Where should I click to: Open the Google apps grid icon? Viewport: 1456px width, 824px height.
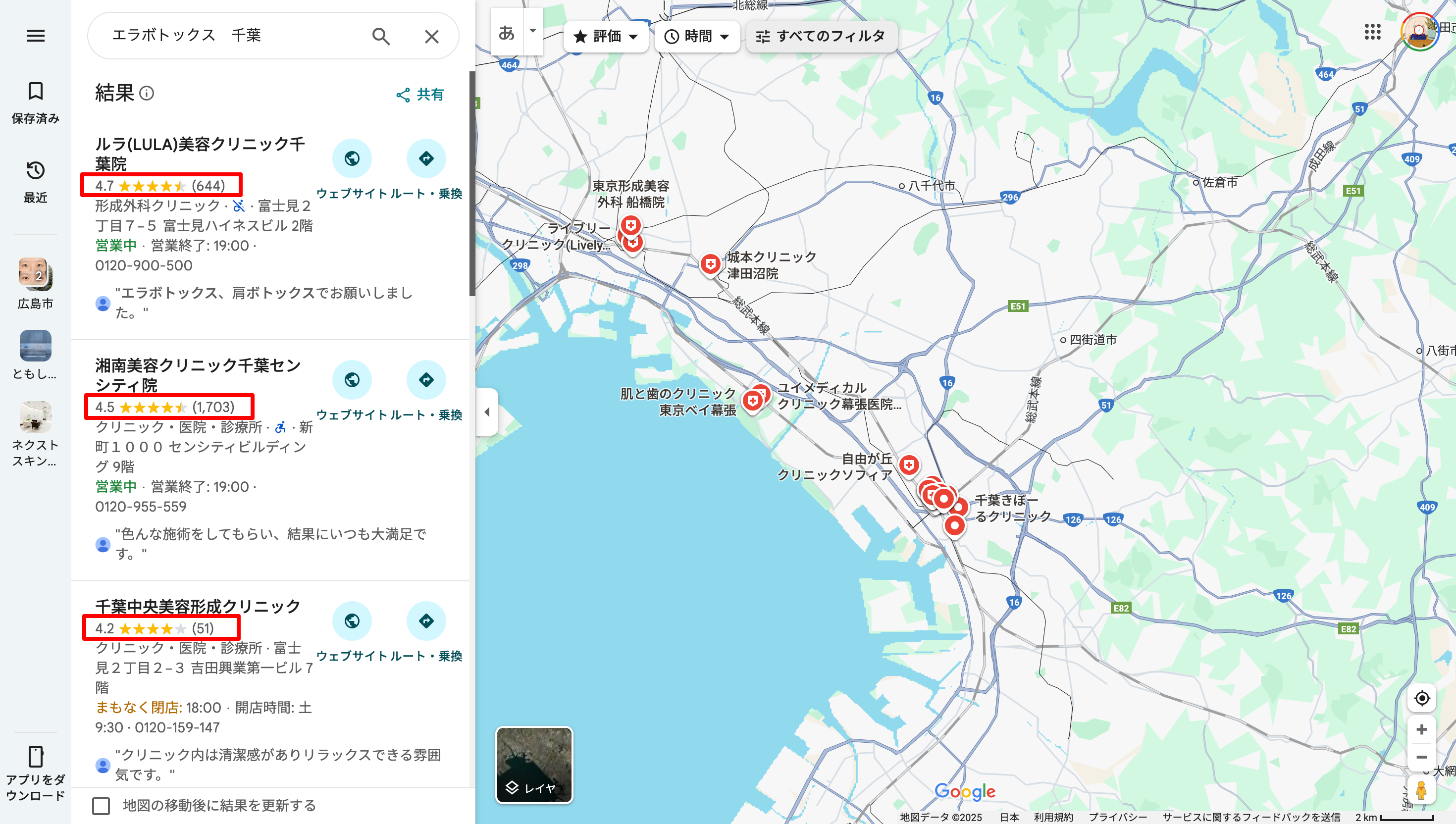coord(1372,32)
